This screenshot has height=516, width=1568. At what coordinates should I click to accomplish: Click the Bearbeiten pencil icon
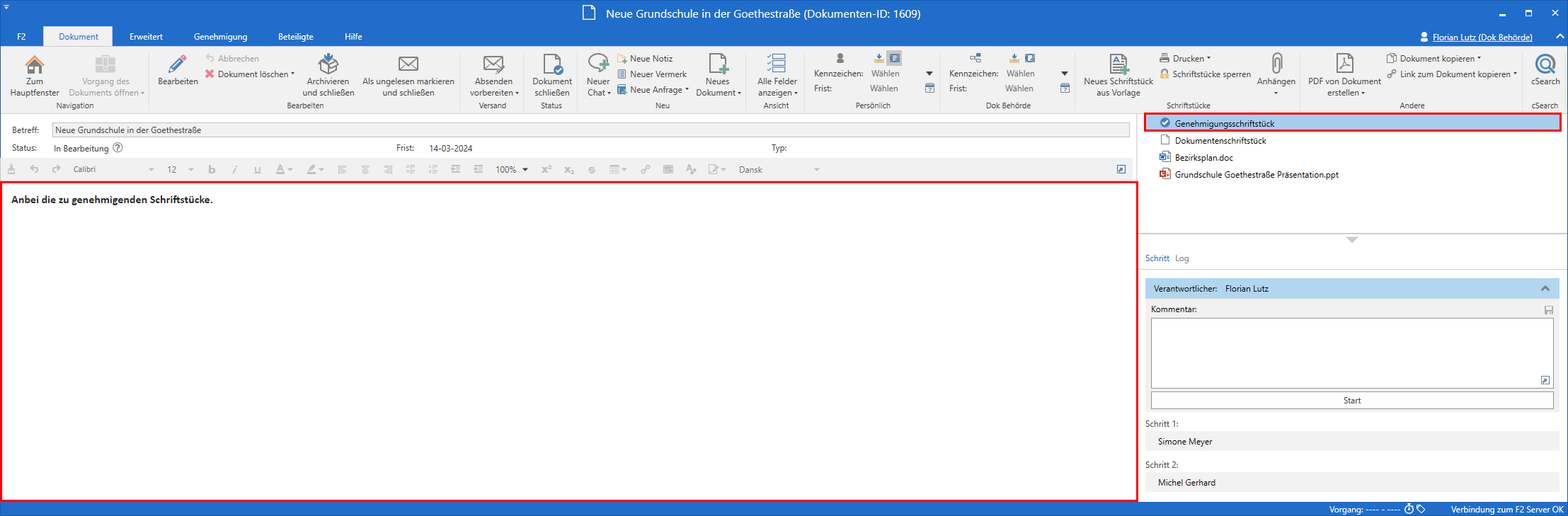178,64
